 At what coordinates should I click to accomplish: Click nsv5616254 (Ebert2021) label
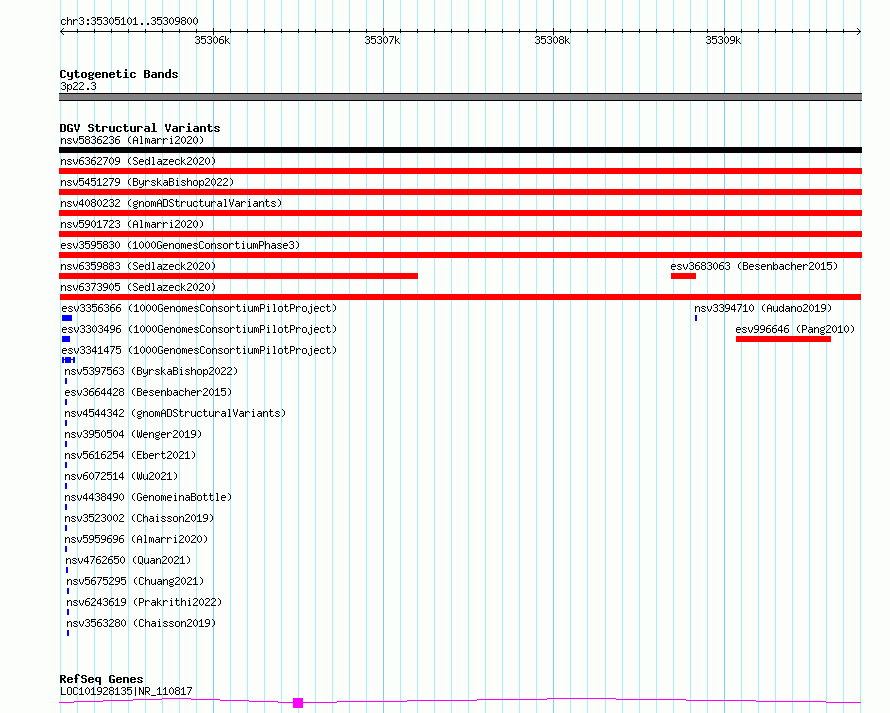pyautogui.click(x=130, y=455)
